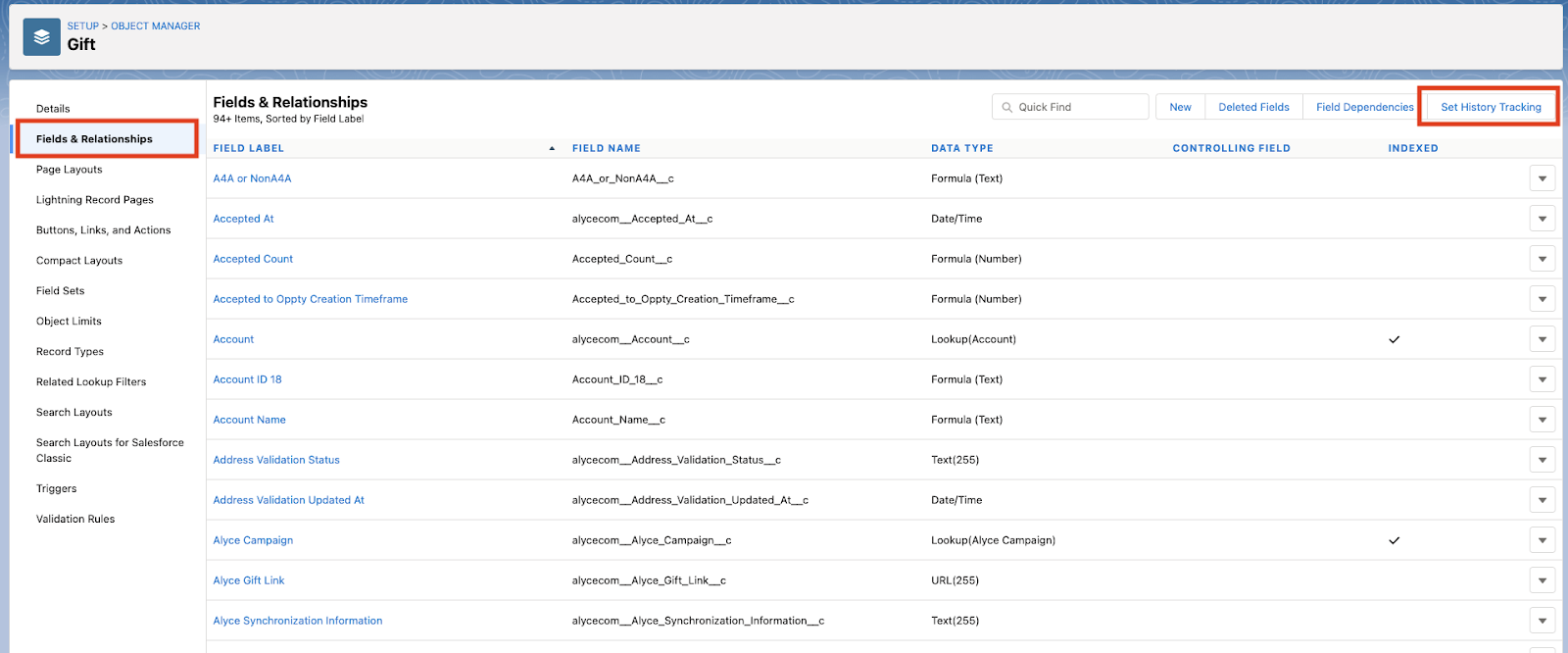
Task: Open Address Validation Status field
Action: (x=276, y=460)
